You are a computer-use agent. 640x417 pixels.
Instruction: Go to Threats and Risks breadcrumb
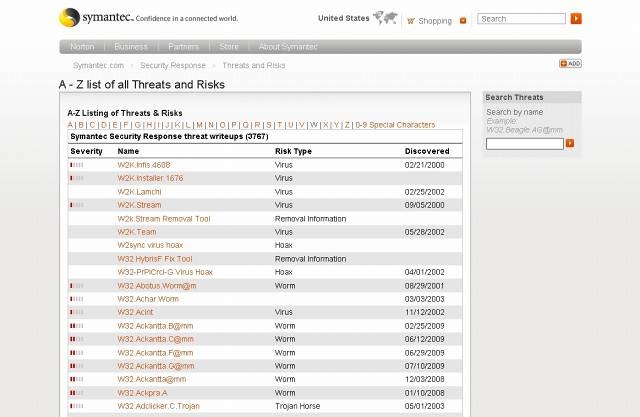(x=254, y=65)
